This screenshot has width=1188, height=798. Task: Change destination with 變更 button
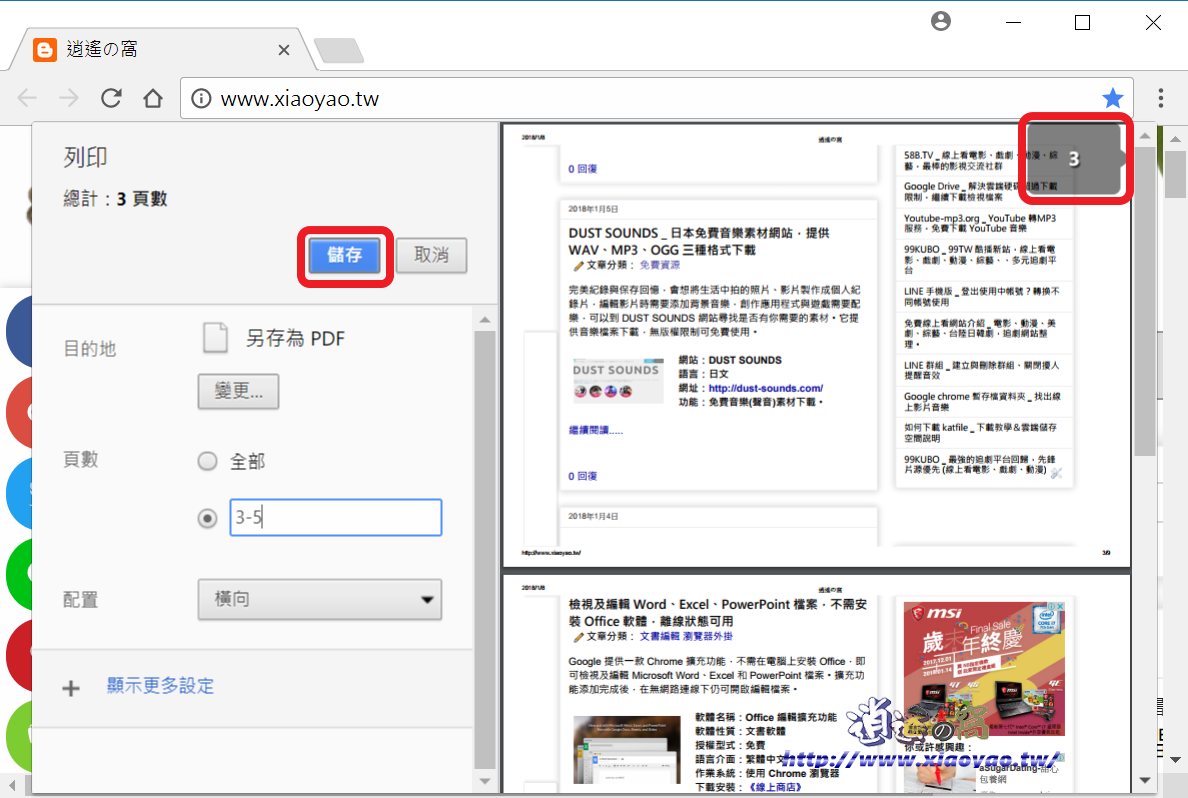(x=238, y=391)
